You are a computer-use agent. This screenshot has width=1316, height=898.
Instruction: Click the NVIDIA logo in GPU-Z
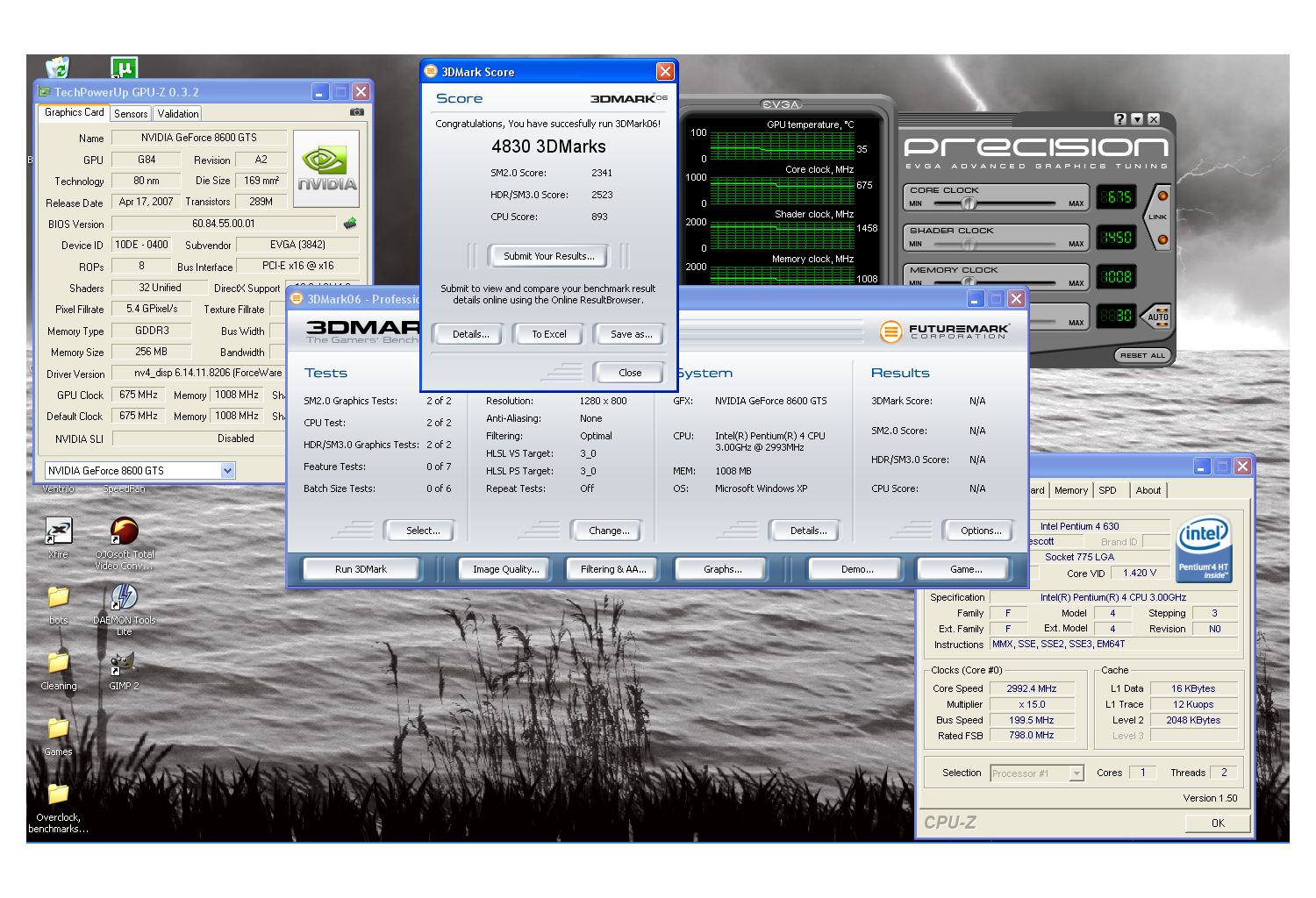[x=326, y=169]
